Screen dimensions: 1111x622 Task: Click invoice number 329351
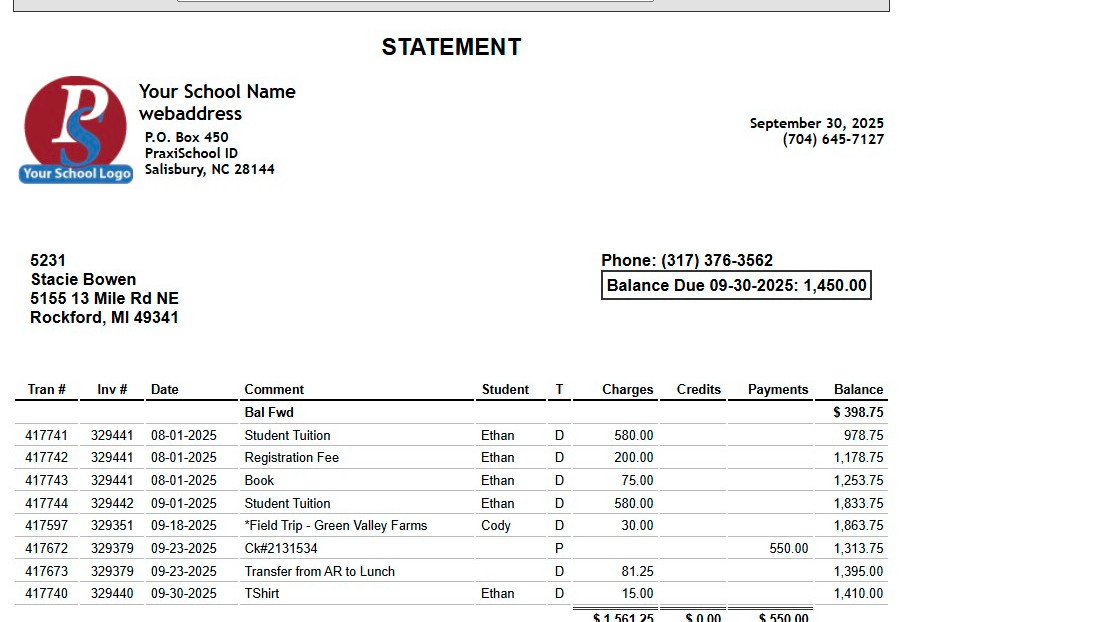tap(112, 526)
